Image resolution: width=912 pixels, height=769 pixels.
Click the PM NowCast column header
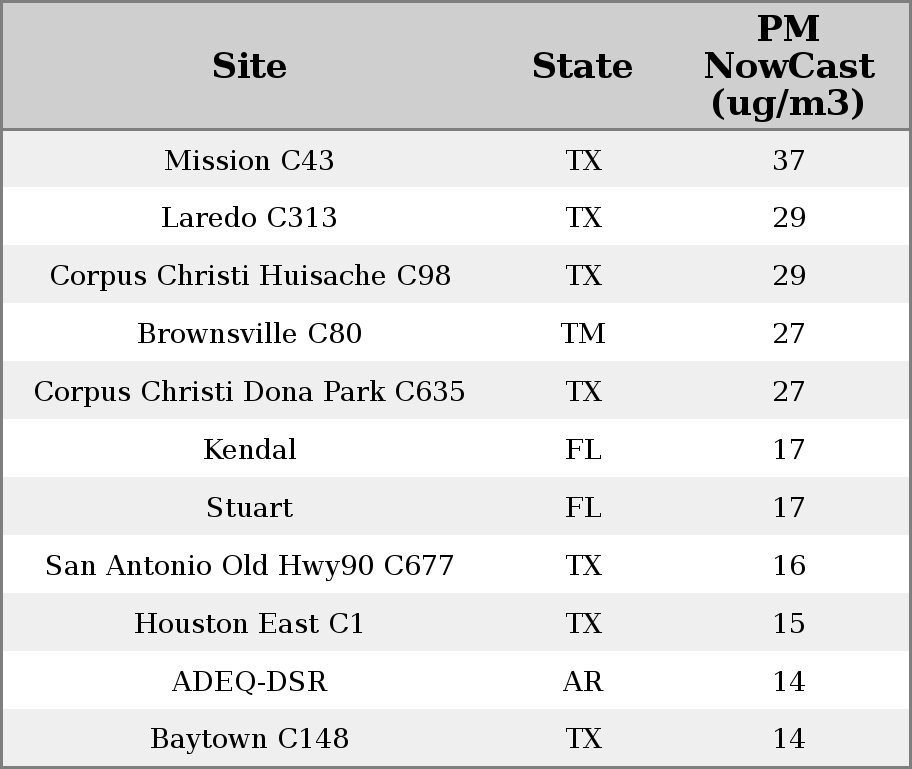788,66
